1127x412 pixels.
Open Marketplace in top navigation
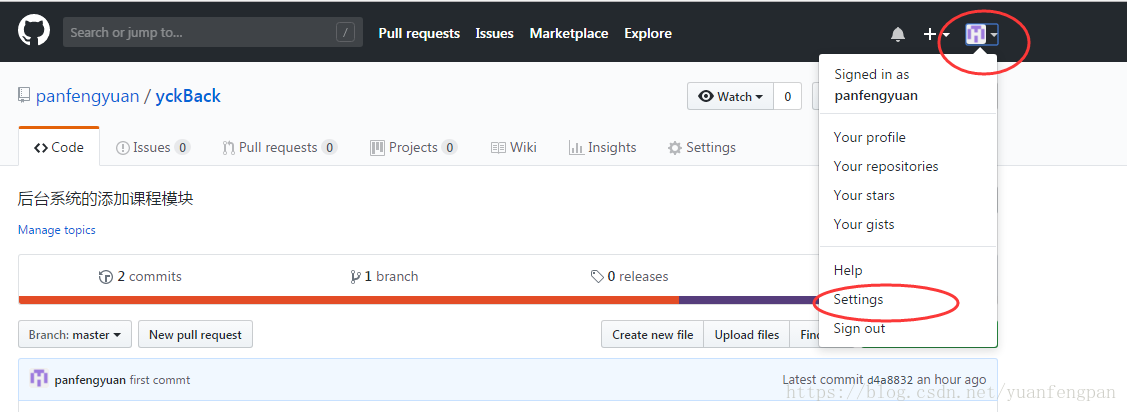click(x=569, y=33)
